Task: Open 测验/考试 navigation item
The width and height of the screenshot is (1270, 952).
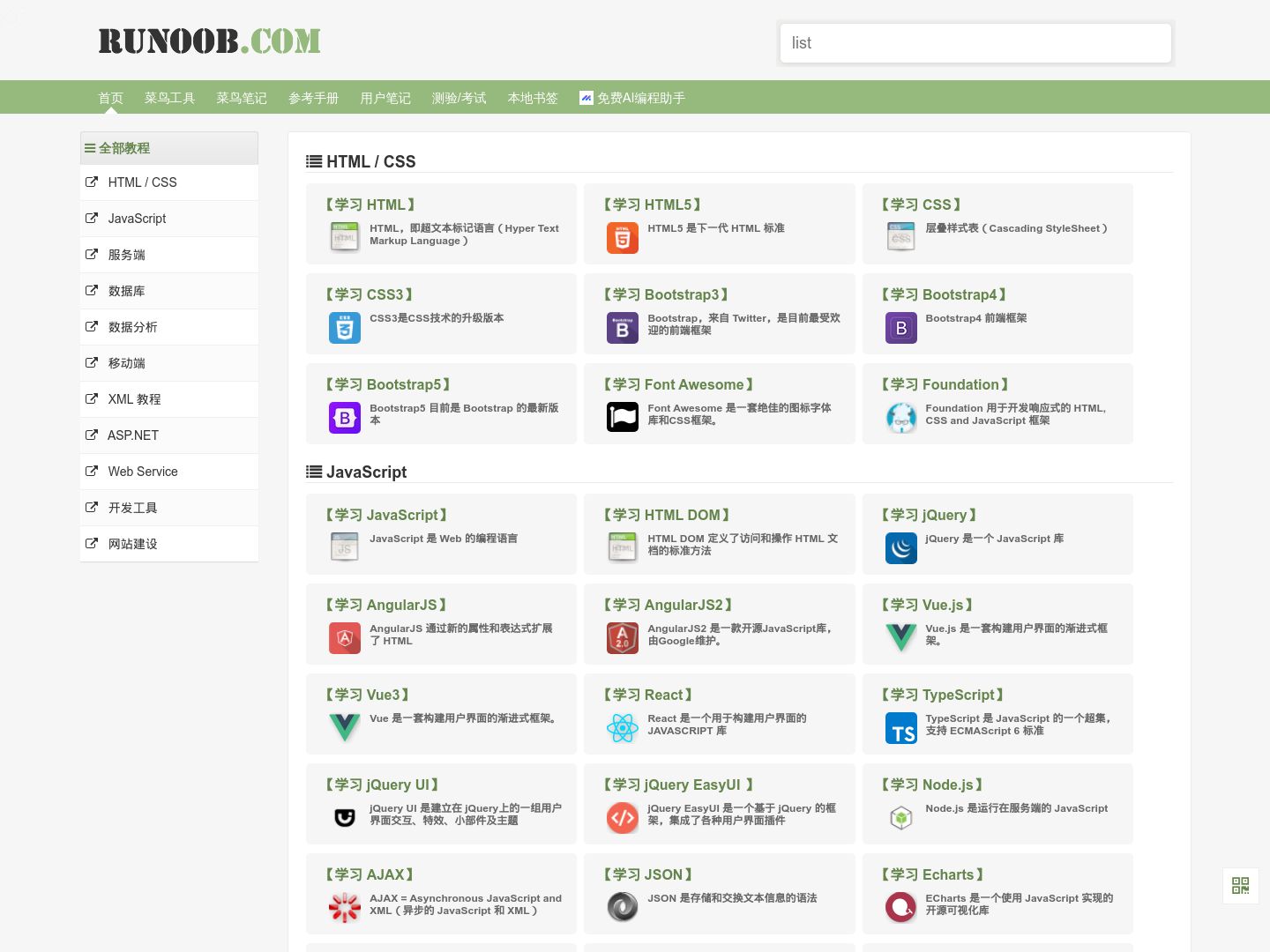Action: coord(459,98)
